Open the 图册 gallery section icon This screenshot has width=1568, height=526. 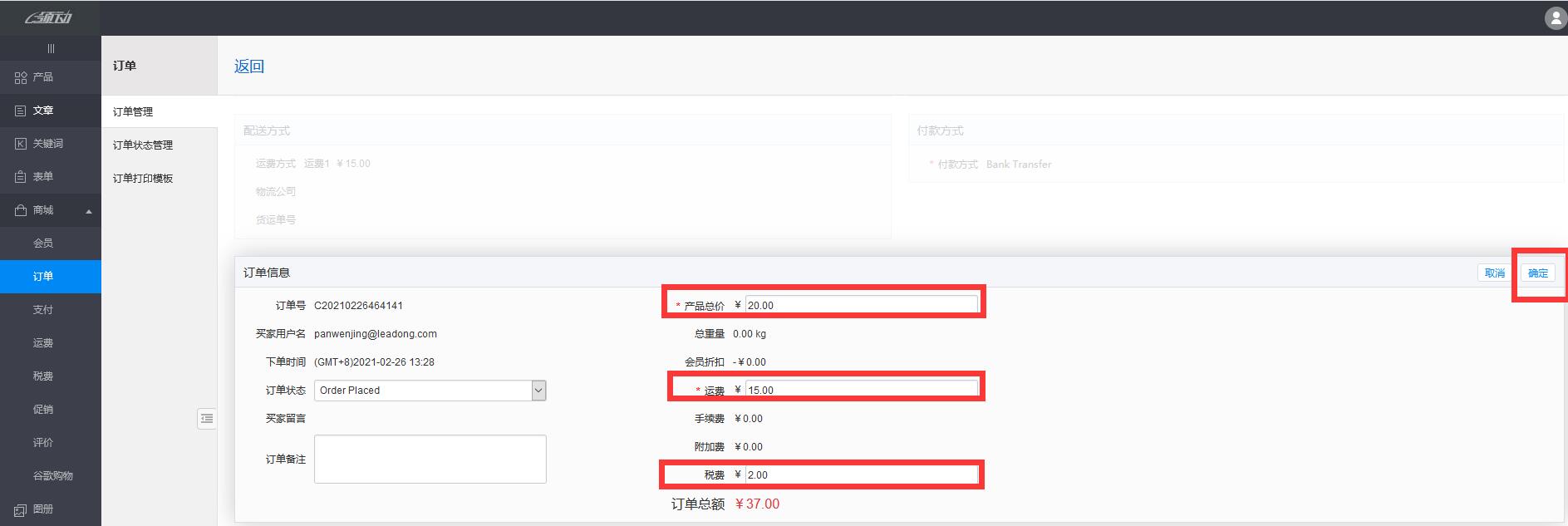tap(21, 509)
